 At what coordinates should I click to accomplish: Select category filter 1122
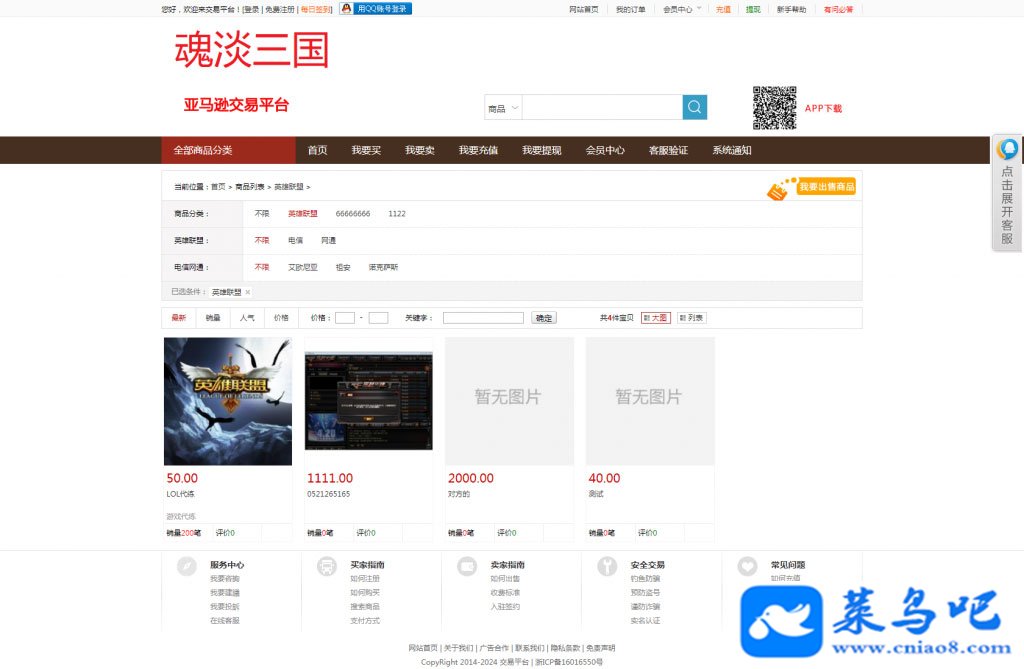(x=396, y=214)
